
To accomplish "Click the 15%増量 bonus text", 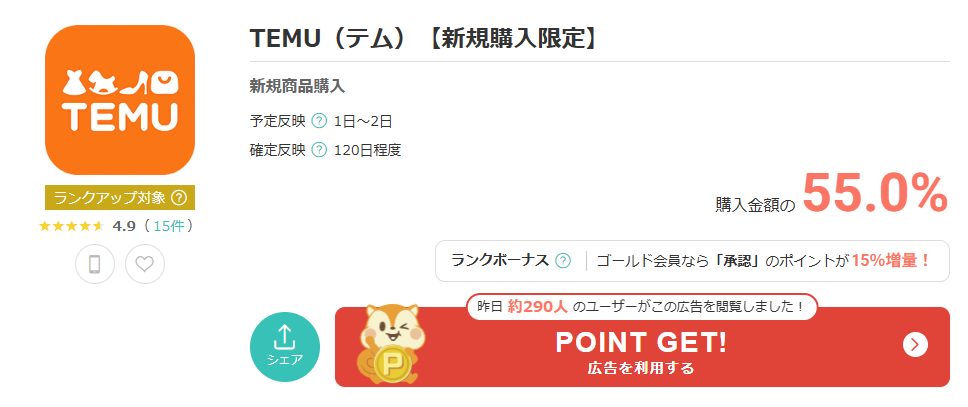I will click(x=891, y=261).
